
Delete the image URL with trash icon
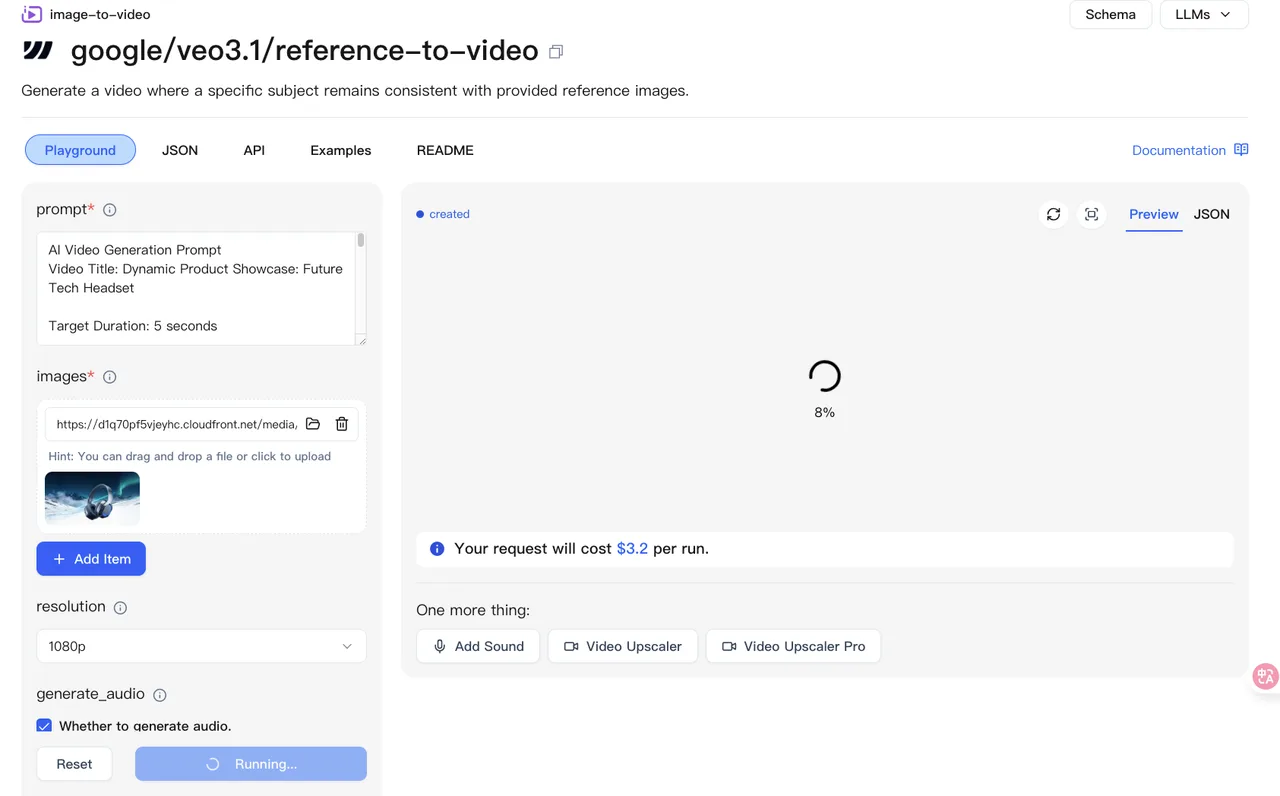pyautogui.click(x=342, y=424)
